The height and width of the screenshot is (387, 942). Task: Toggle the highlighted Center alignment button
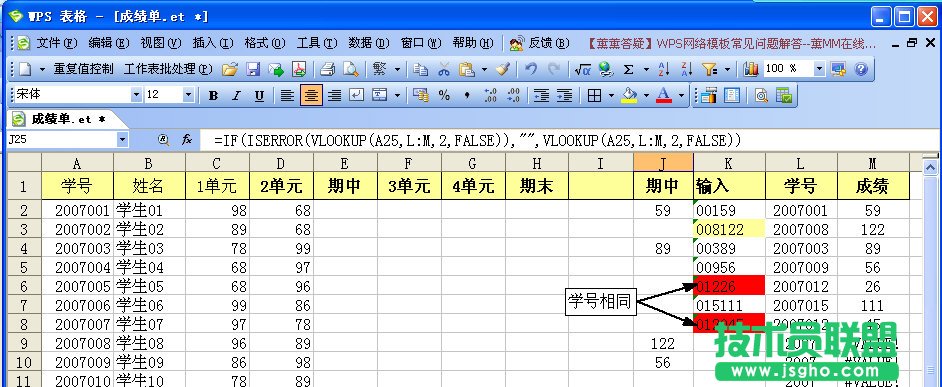(x=311, y=95)
